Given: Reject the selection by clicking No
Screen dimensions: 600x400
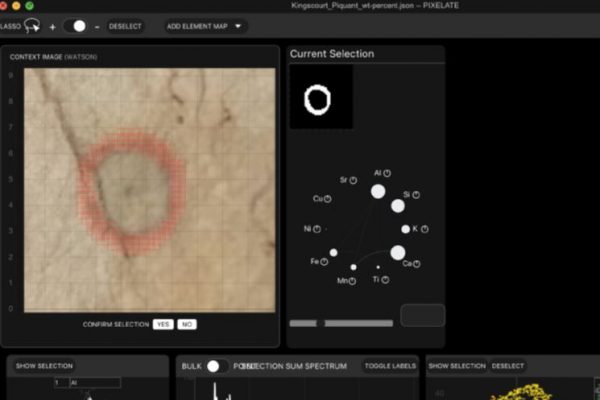Looking at the screenshot, I should coord(187,325).
